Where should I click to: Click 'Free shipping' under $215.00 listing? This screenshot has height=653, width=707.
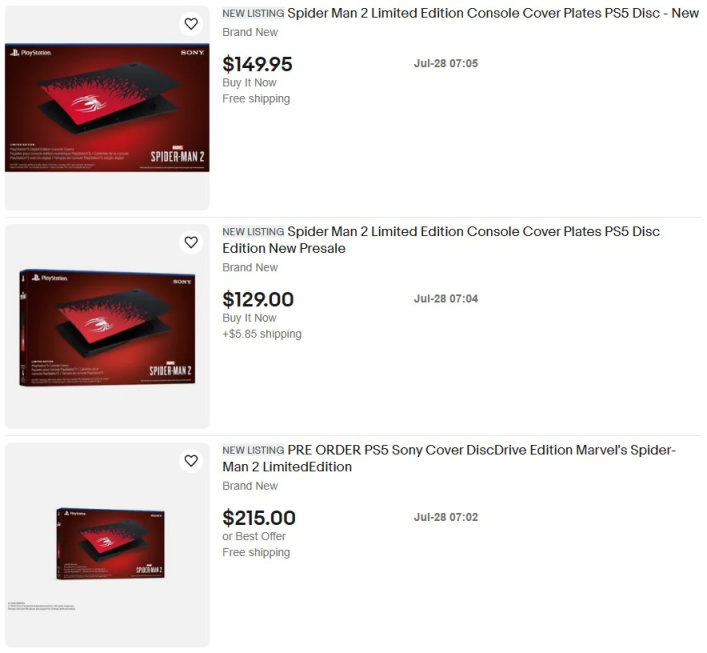coord(256,552)
